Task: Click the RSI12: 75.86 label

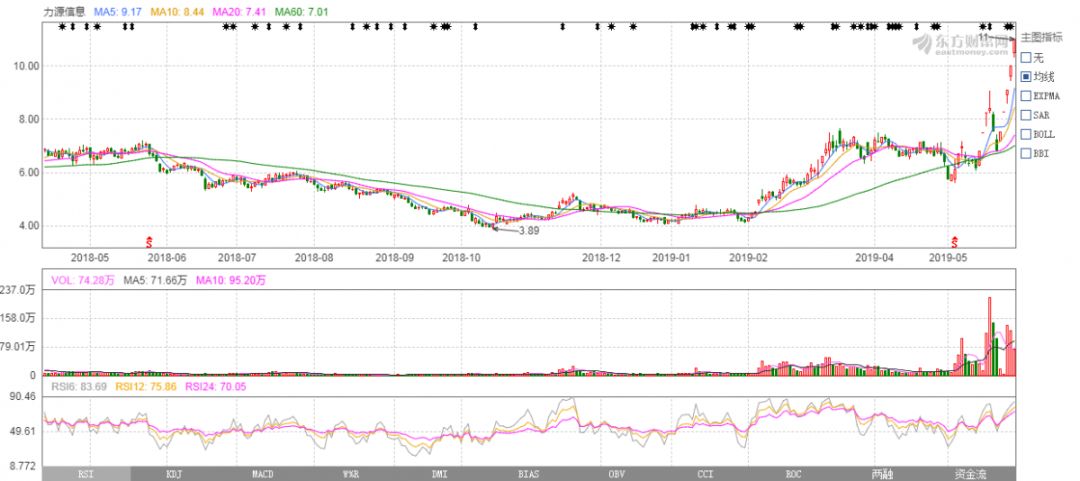Action: click(145, 387)
